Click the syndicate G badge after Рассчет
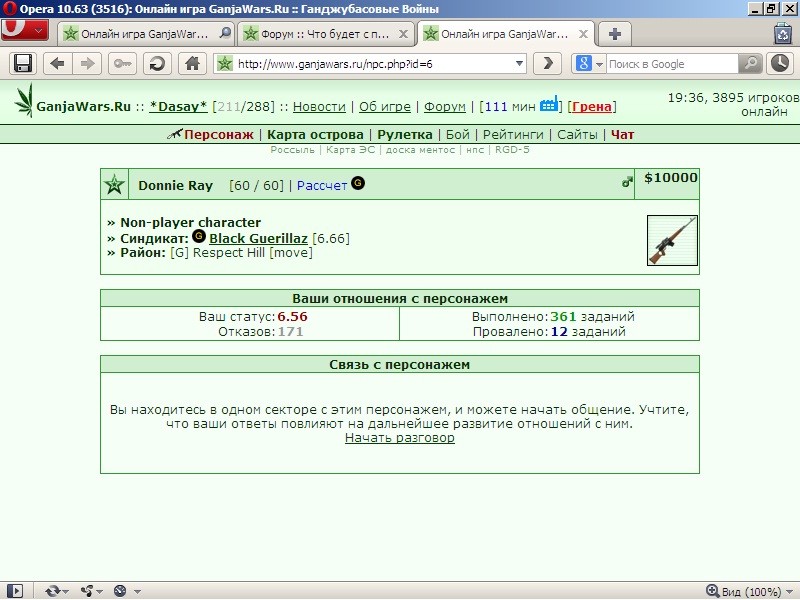The image size is (800, 600). tap(358, 183)
